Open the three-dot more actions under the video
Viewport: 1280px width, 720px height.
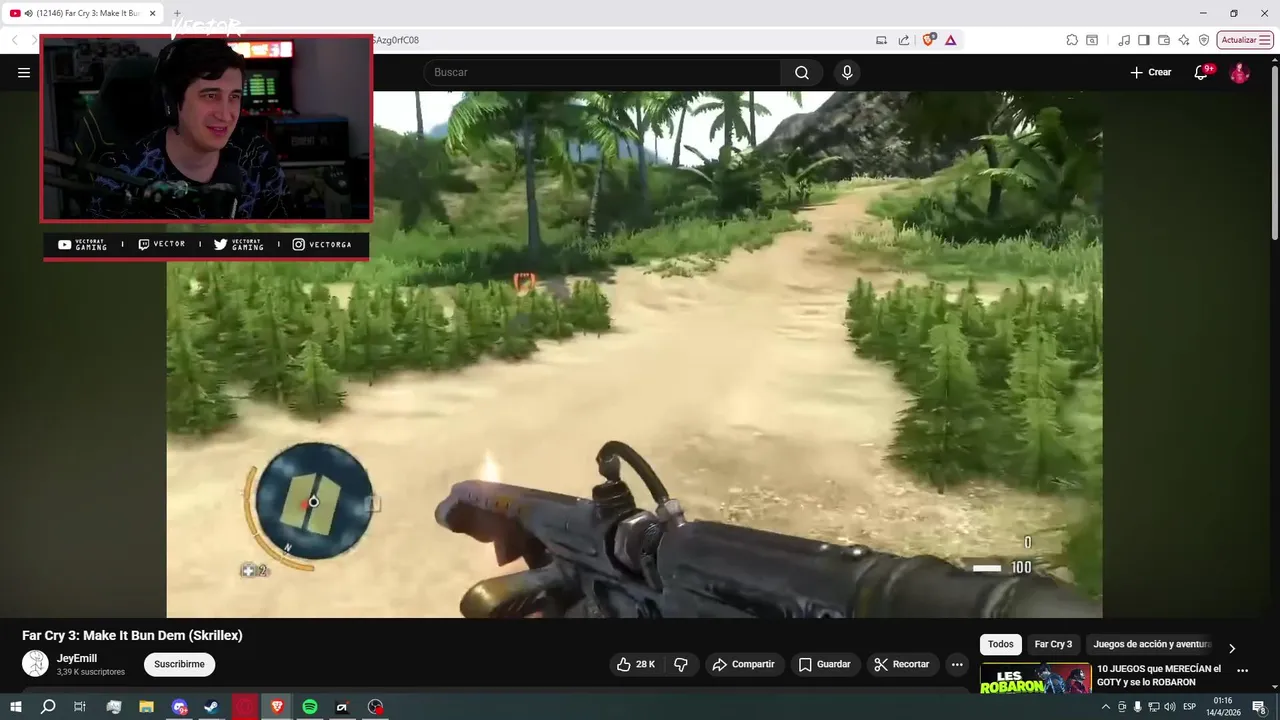tap(957, 664)
